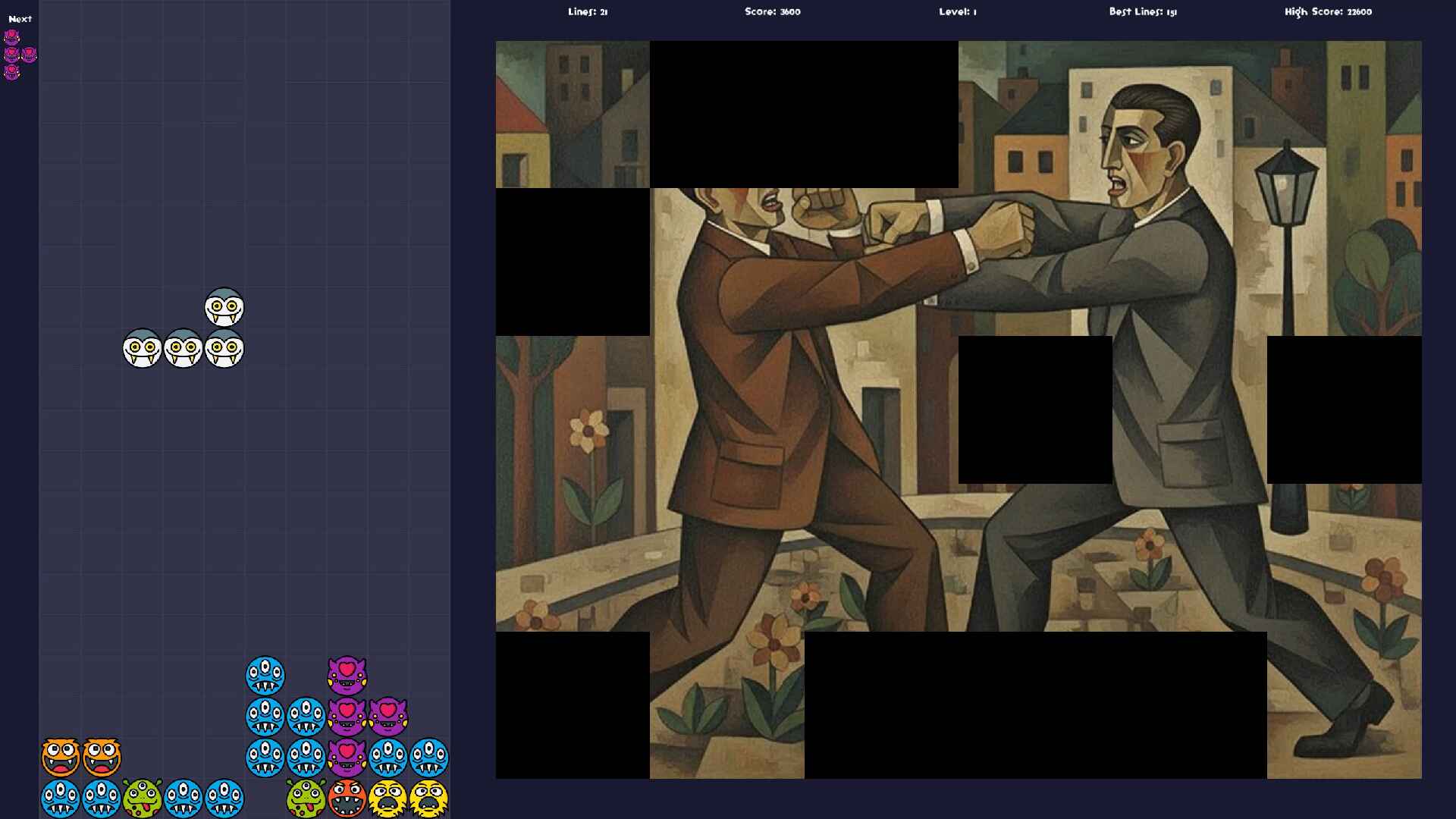The width and height of the screenshot is (1456, 819).
Task: Click the Next label above the piece preview
Action: (x=20, y=19)
